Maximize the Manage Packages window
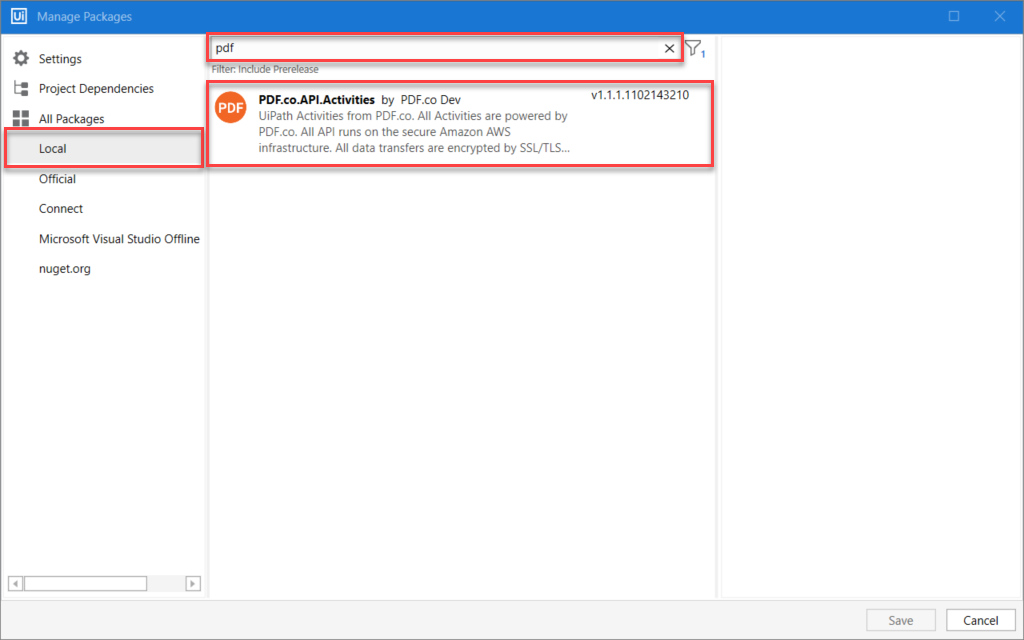 click(x=954, y=16)
